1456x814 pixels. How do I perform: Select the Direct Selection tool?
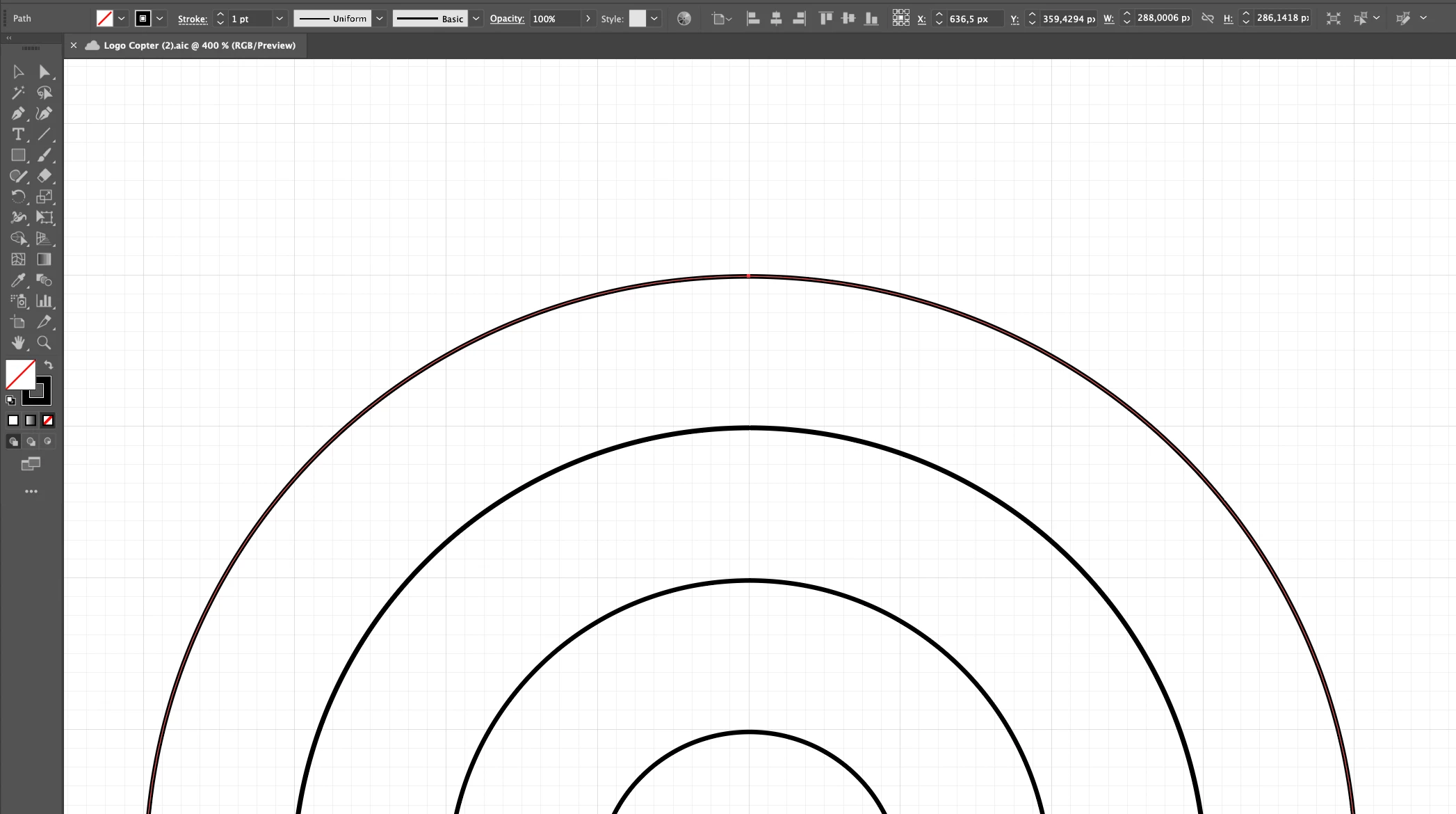coord(44,72)
